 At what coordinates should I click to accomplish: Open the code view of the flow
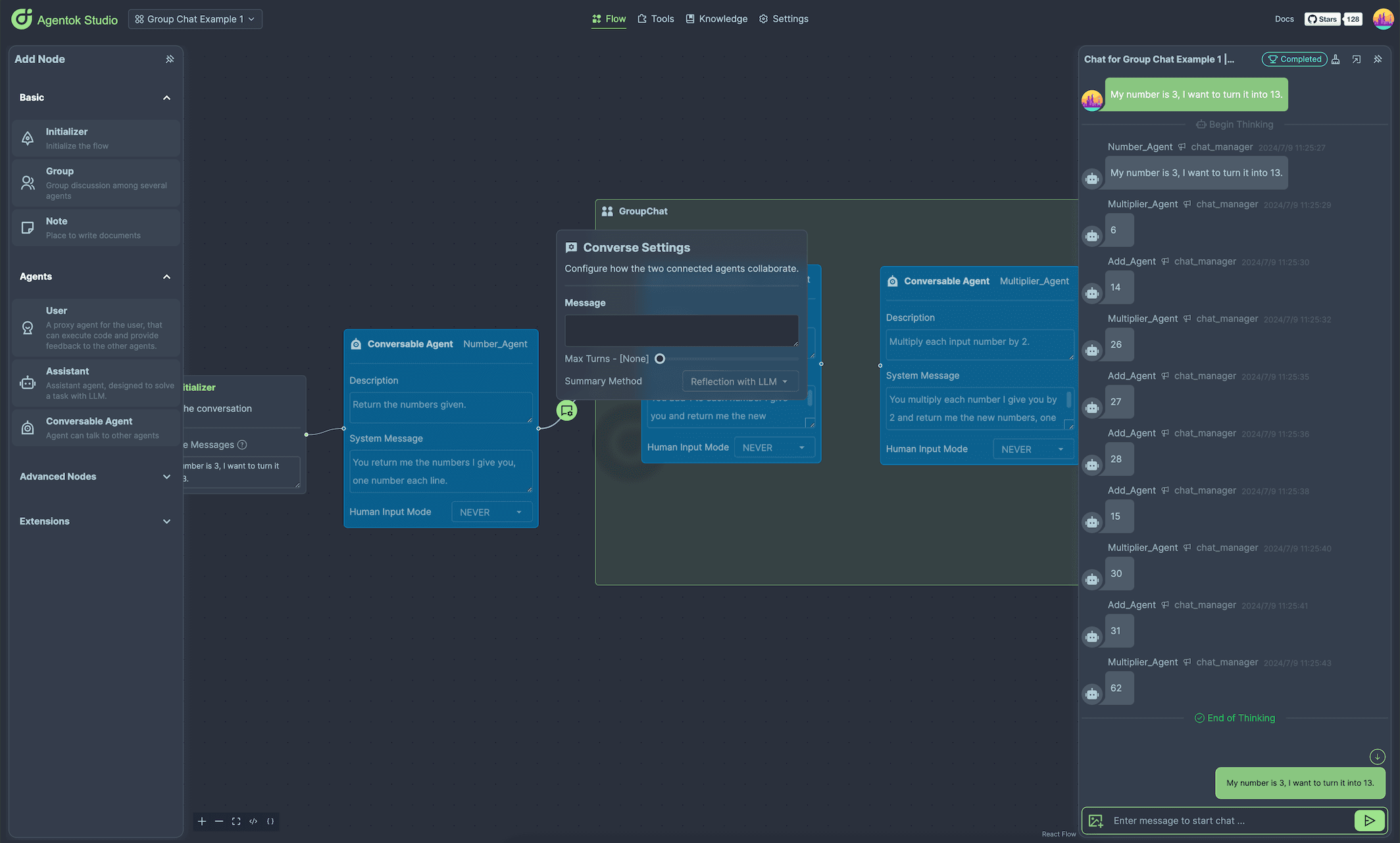tap(253, 821)
